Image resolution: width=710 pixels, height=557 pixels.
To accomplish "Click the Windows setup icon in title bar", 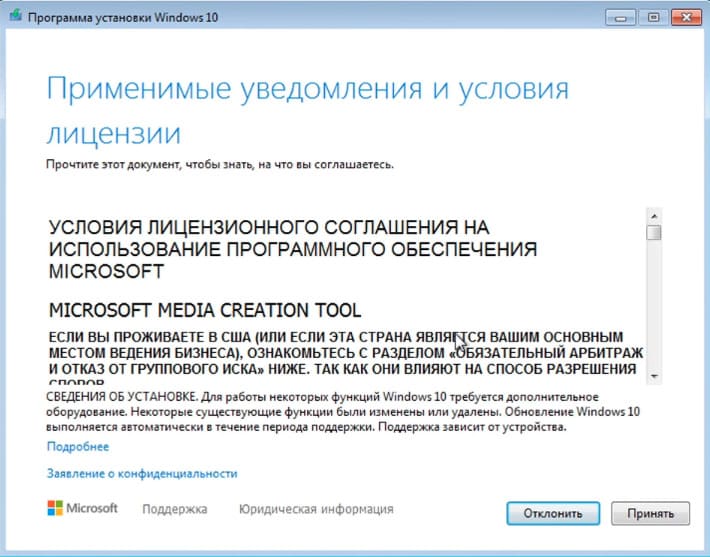I will 15,16.
